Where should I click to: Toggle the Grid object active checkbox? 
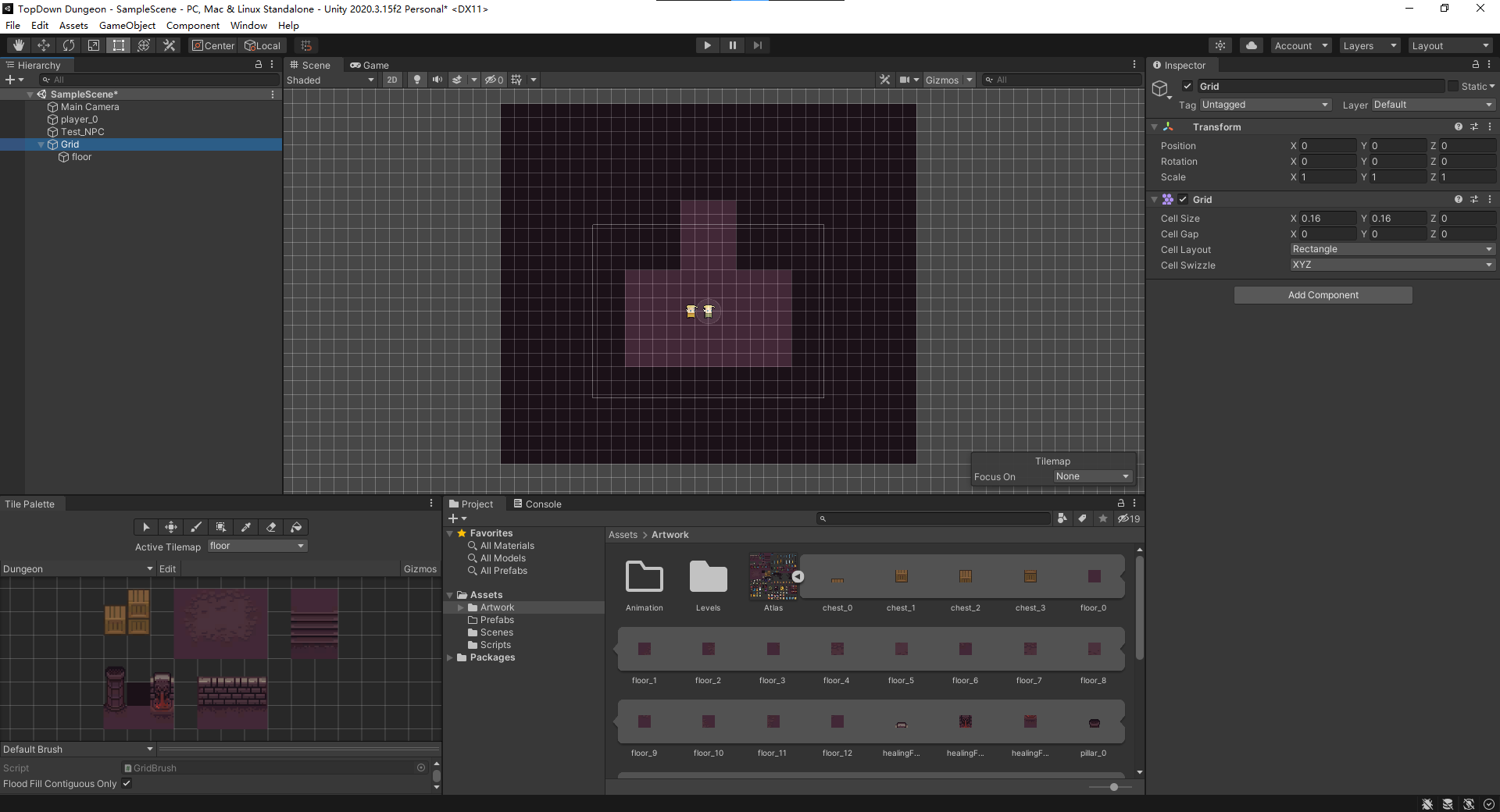pos(1187,87)
